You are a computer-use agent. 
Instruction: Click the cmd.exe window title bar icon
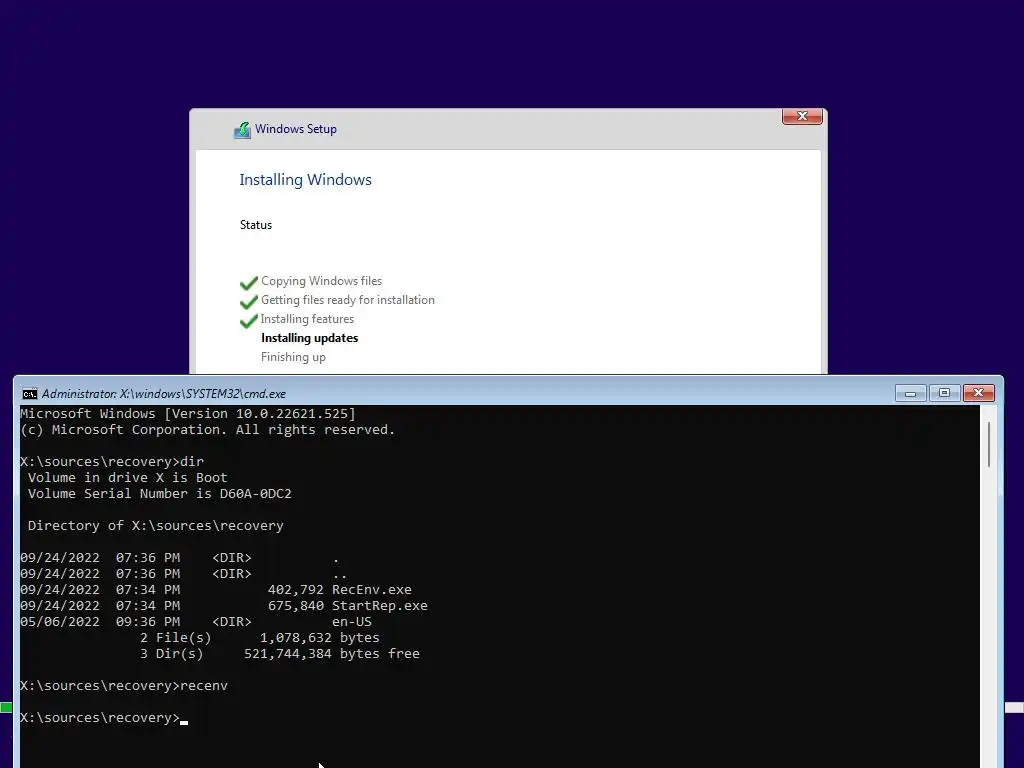(29, 394)
